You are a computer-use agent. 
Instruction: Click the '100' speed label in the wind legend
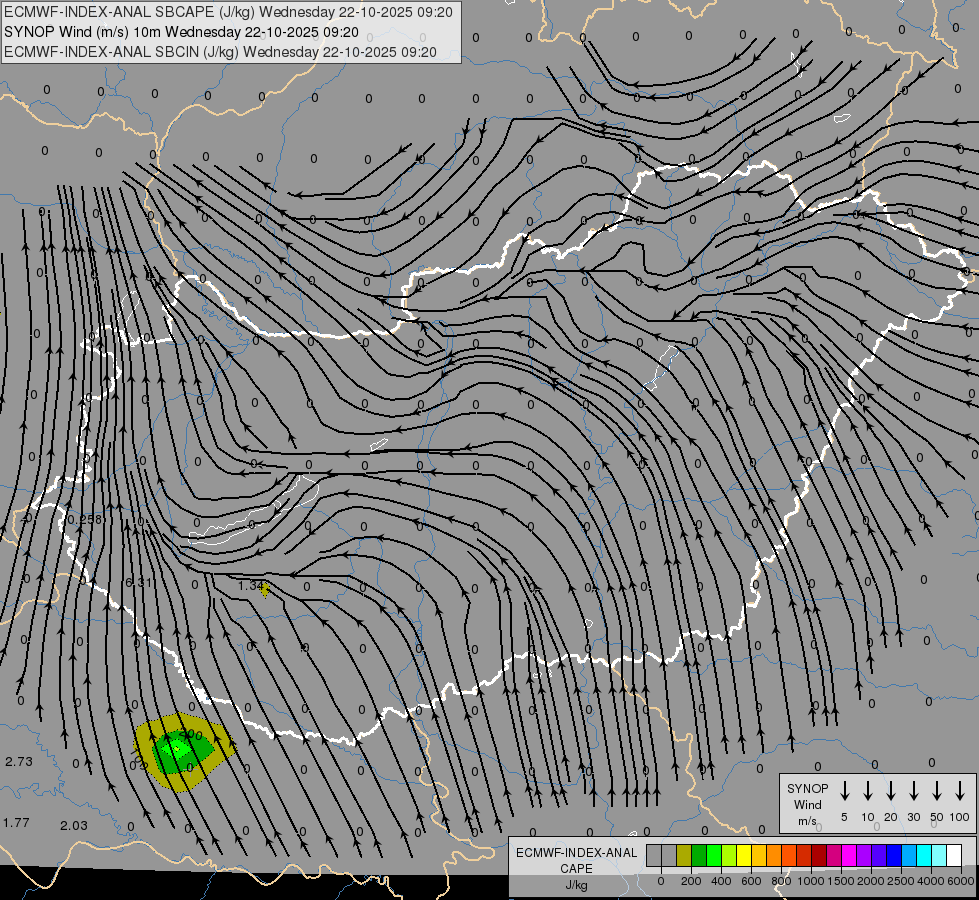click(960, 817)
